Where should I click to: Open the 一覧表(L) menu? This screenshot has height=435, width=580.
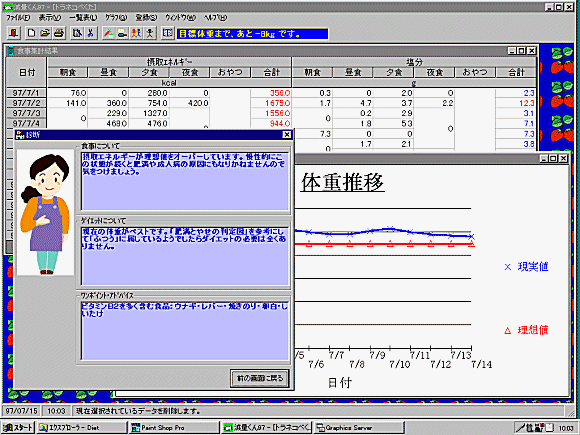point(83,17)
